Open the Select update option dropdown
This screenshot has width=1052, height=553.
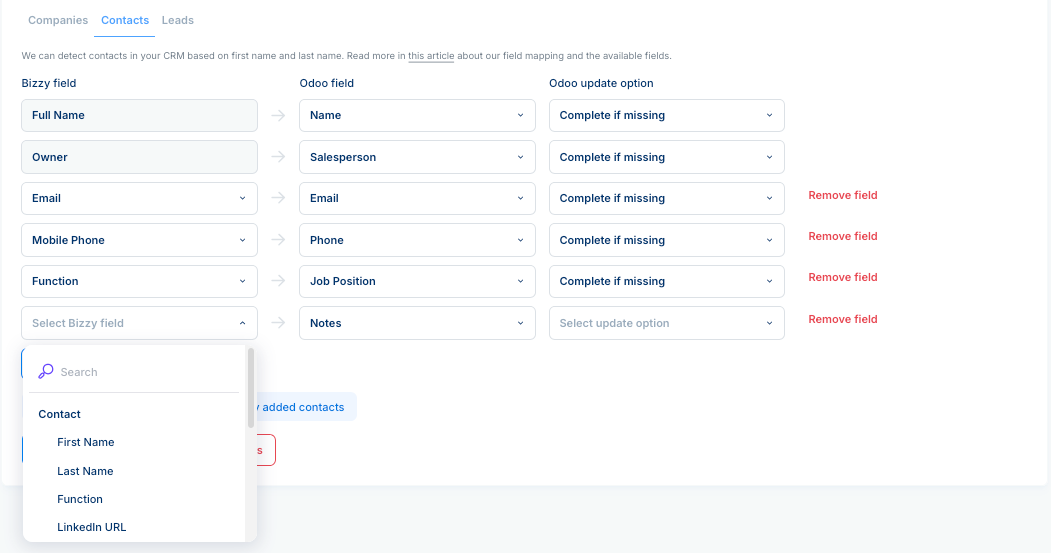point(667,323)
